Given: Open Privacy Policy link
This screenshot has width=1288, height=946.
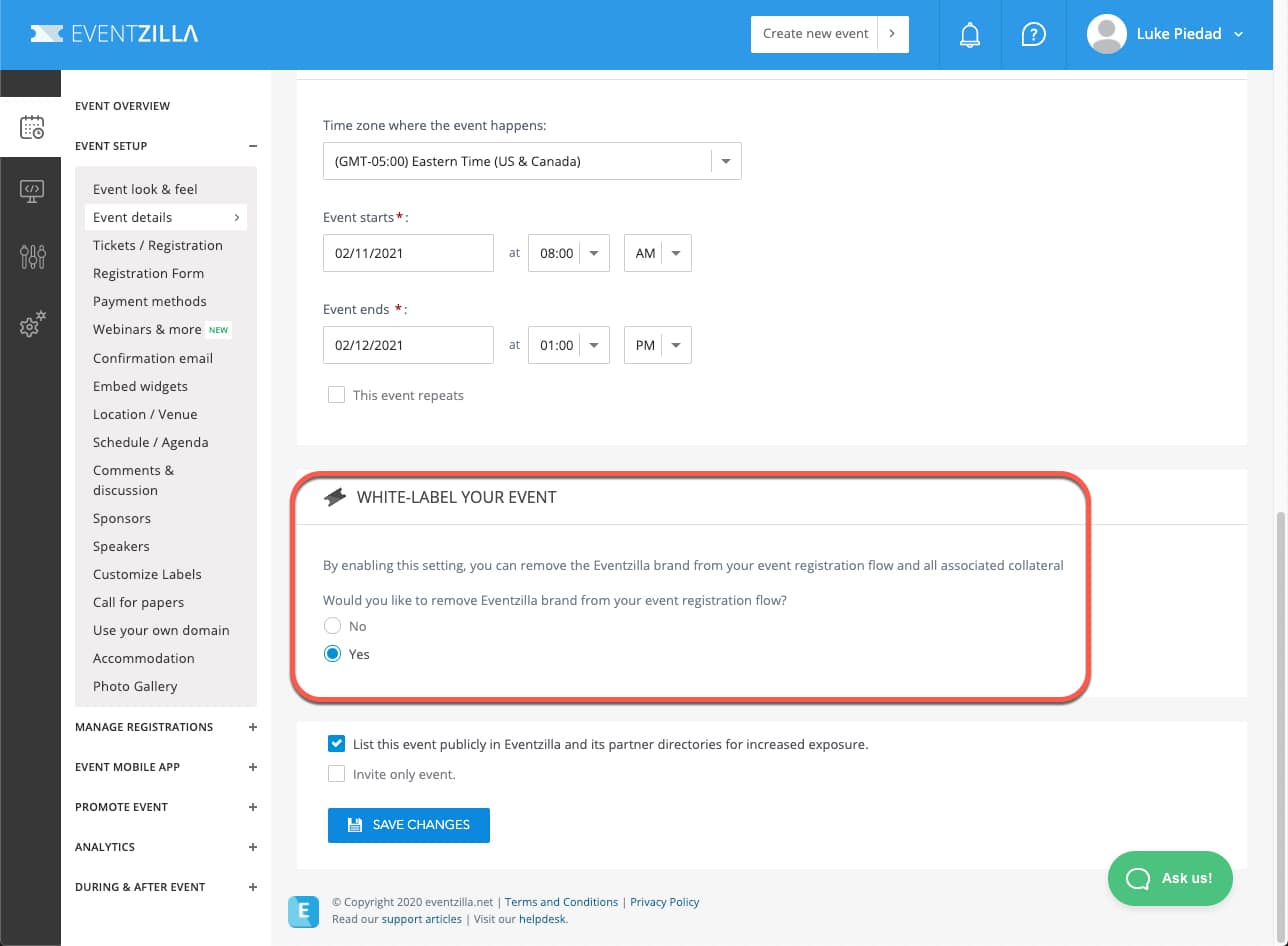Looking at the screenshot, I should point(665,902).
